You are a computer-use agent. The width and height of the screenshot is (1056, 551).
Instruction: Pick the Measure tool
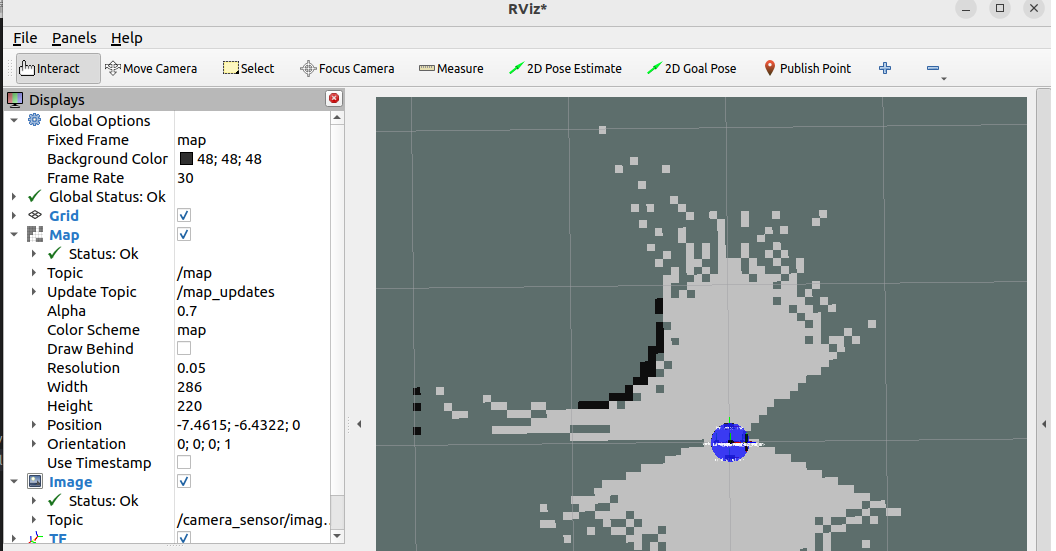tap(451, 68)
